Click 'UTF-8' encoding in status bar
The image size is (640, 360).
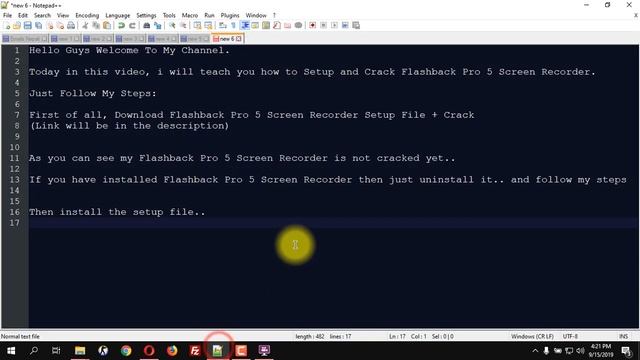[570, 337]
